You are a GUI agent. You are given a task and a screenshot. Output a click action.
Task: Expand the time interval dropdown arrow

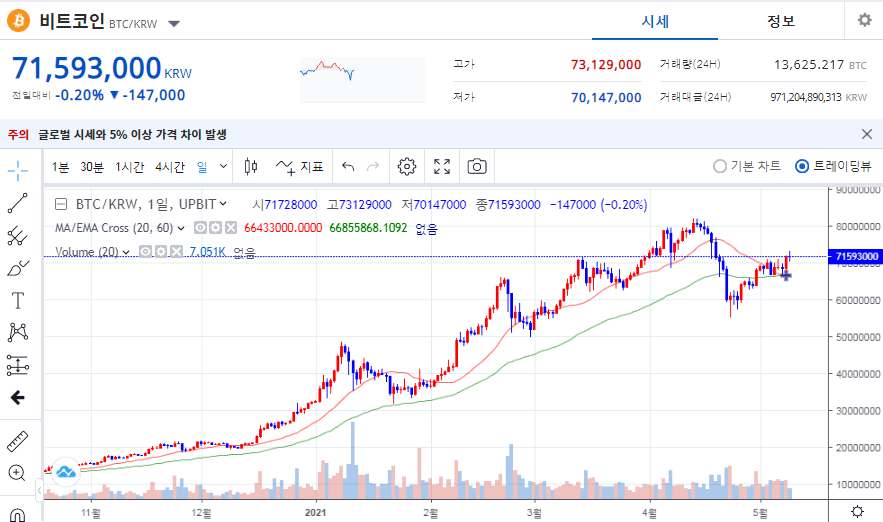click(224, 166)
